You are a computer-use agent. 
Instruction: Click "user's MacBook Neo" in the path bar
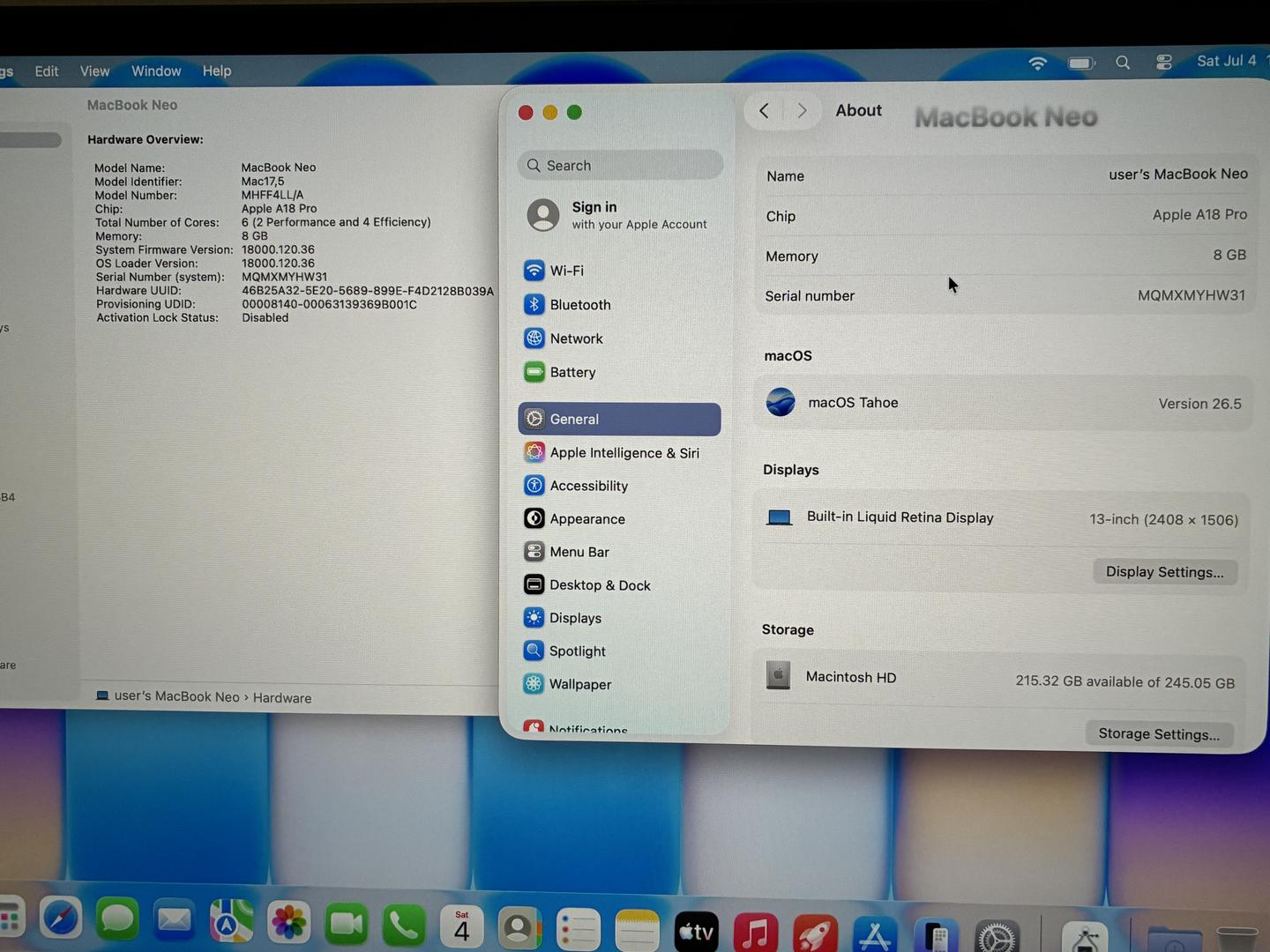[176, 696]
